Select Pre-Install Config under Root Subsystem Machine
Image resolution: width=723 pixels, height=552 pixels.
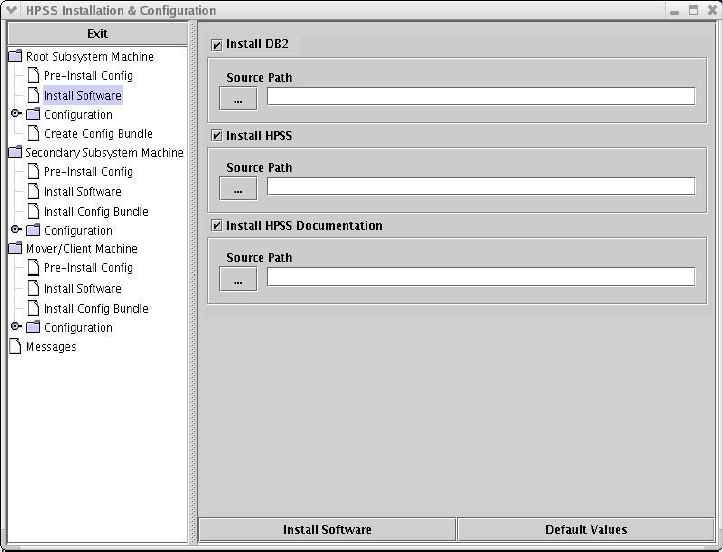point(88,76)
